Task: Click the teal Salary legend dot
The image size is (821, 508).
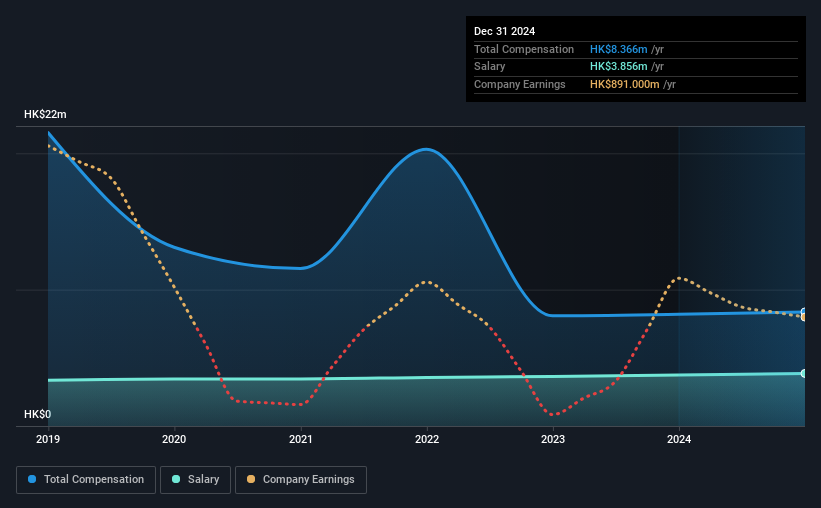Action: (x=176, y=479)
